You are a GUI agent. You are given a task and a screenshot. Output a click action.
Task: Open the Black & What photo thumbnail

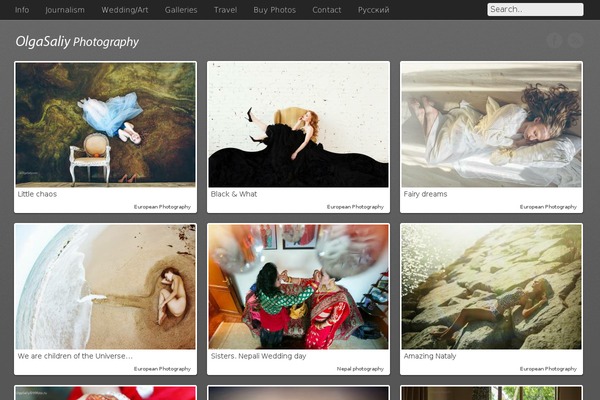(x=298, y=125)
